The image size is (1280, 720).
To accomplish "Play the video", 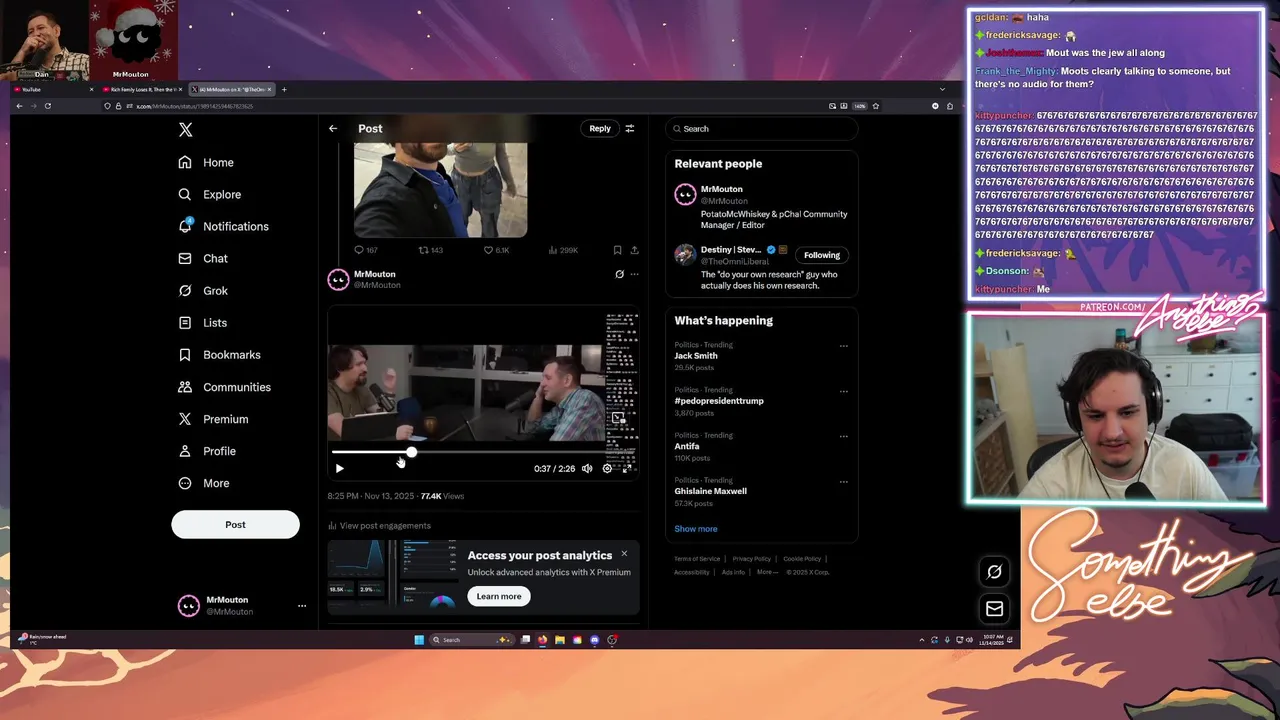I will 339,468.
